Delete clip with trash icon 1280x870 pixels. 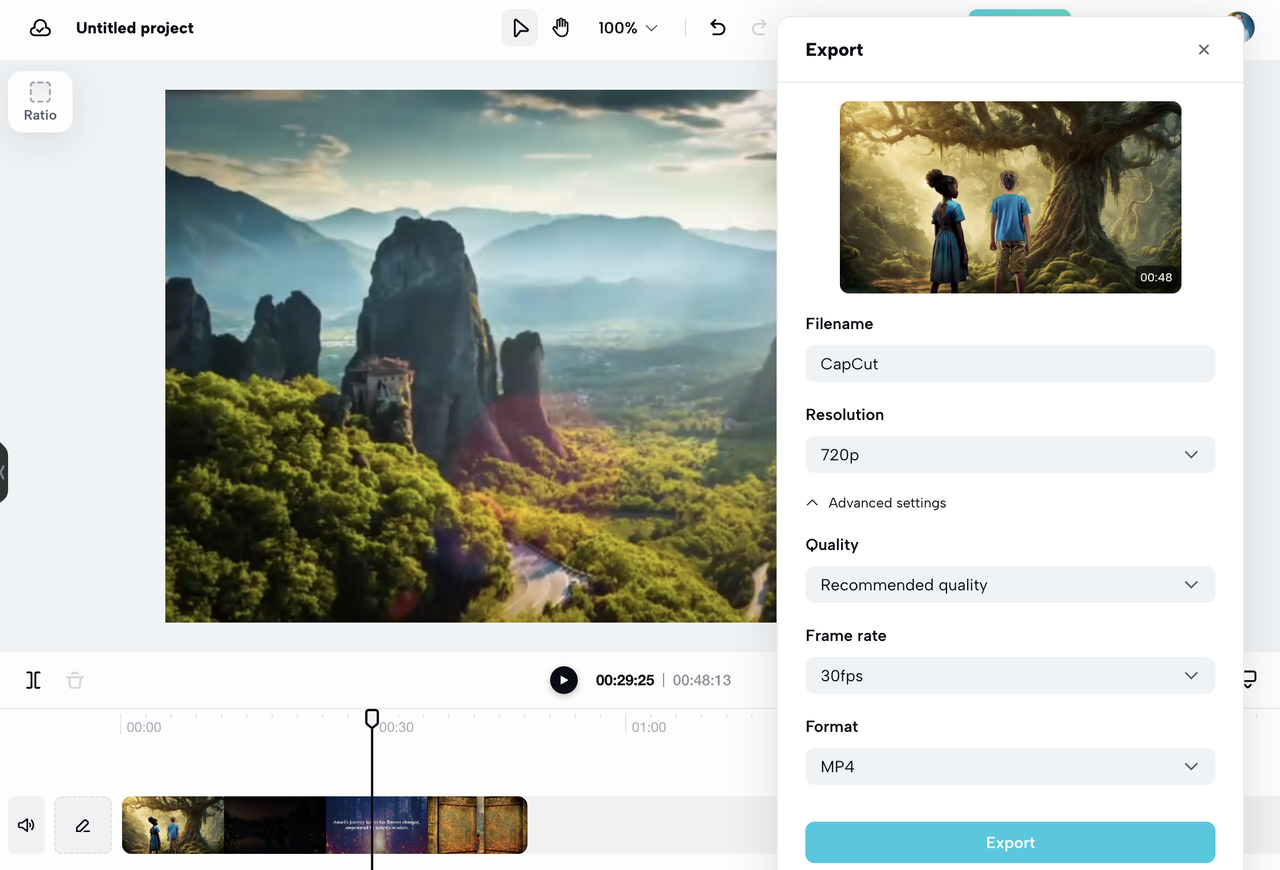(x=75, y=680)
